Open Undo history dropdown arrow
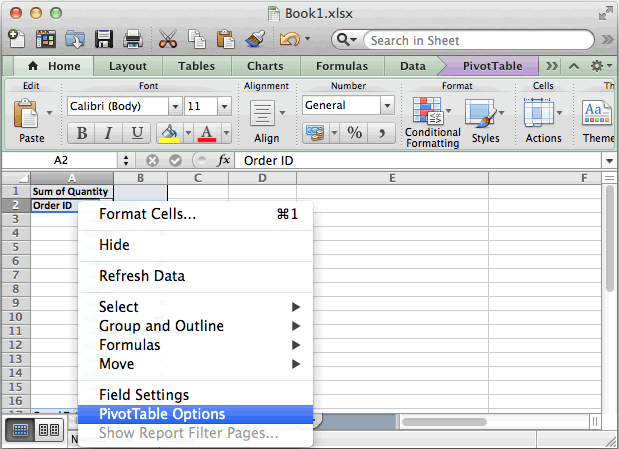Image resolution: width=619 pixels, height=449 pixels. (307, 39)
